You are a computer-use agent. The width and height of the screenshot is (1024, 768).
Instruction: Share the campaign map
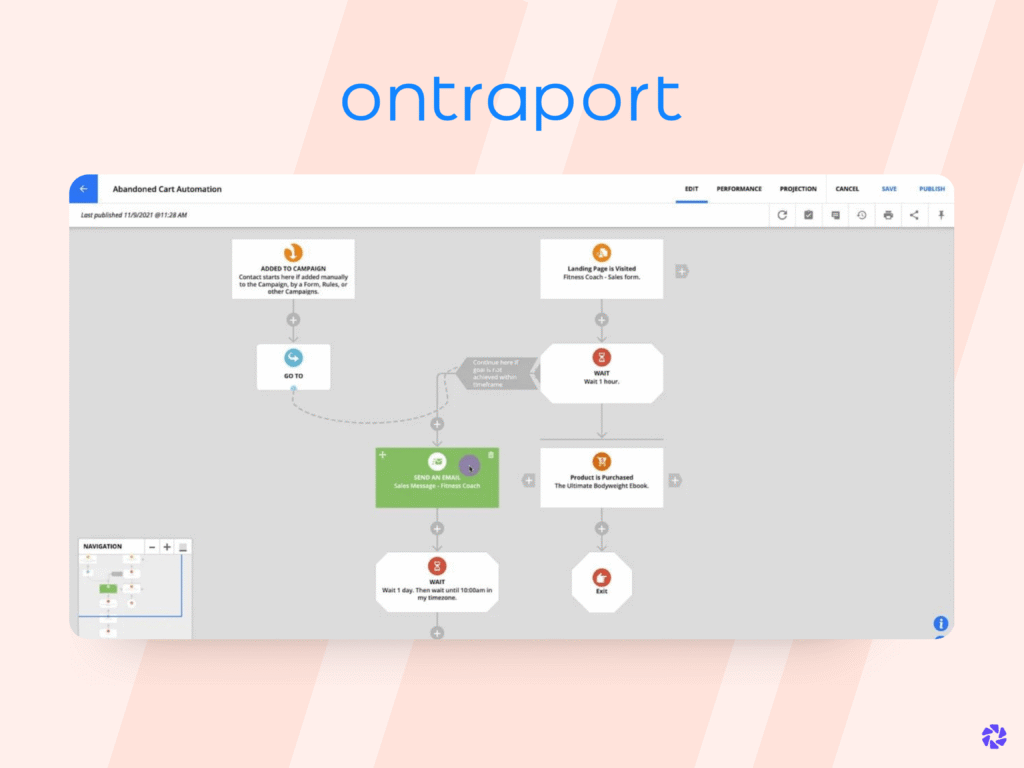(915, 215)
